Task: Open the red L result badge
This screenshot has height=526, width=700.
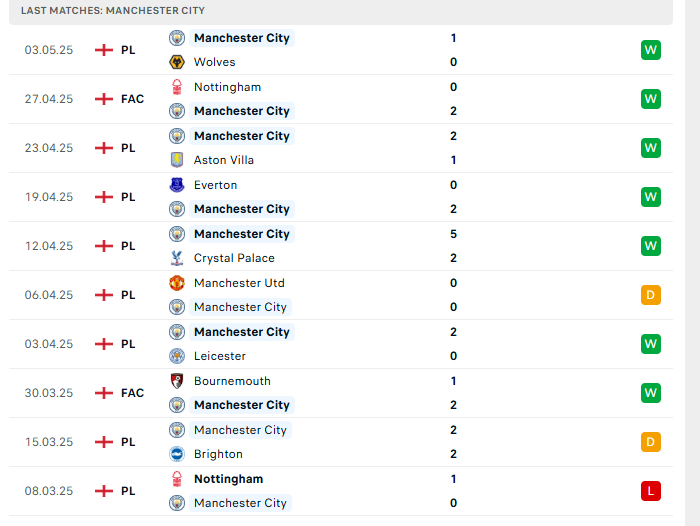Action: pyautogui.click(x=650, y=491)
